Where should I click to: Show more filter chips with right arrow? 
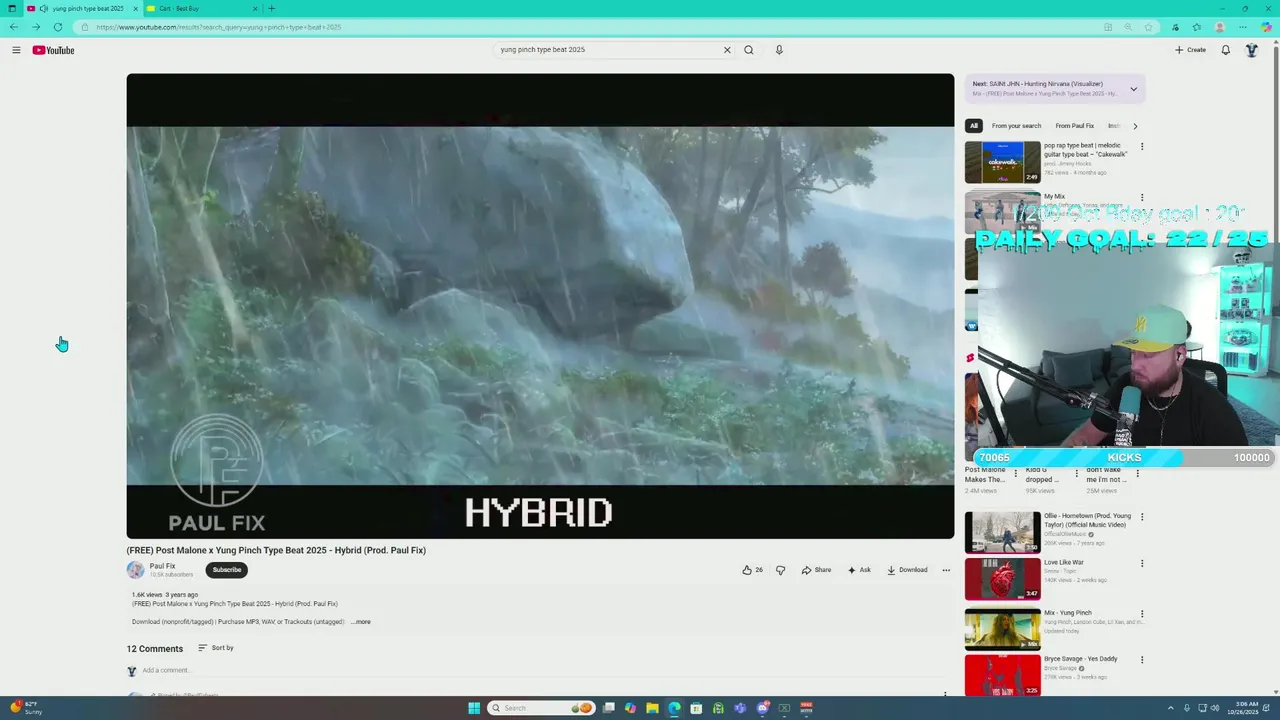click(x=1135, y=126)
